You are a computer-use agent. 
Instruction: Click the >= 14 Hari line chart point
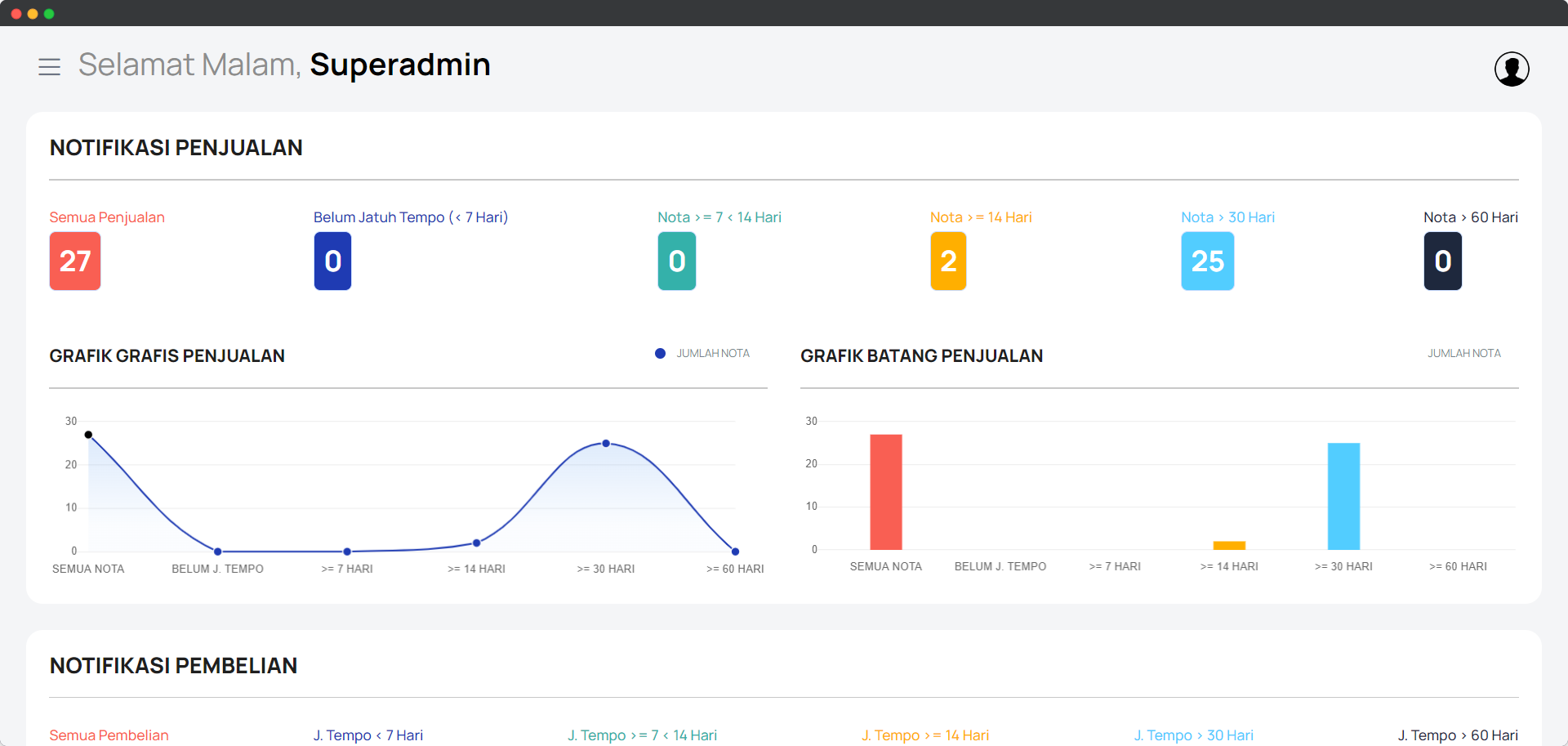pos(476,543)
